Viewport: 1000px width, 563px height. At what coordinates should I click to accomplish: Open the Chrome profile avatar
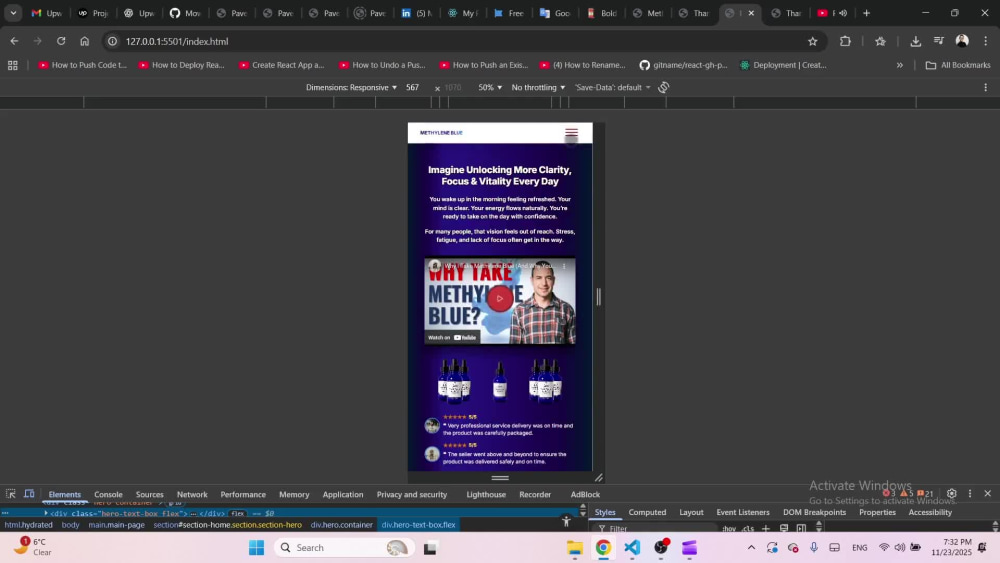pos(962,41)
